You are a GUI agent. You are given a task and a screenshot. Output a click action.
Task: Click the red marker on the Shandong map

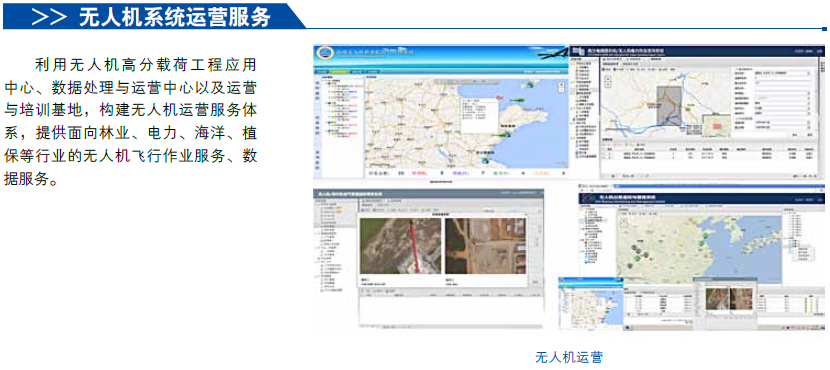(x=500, y=97)
